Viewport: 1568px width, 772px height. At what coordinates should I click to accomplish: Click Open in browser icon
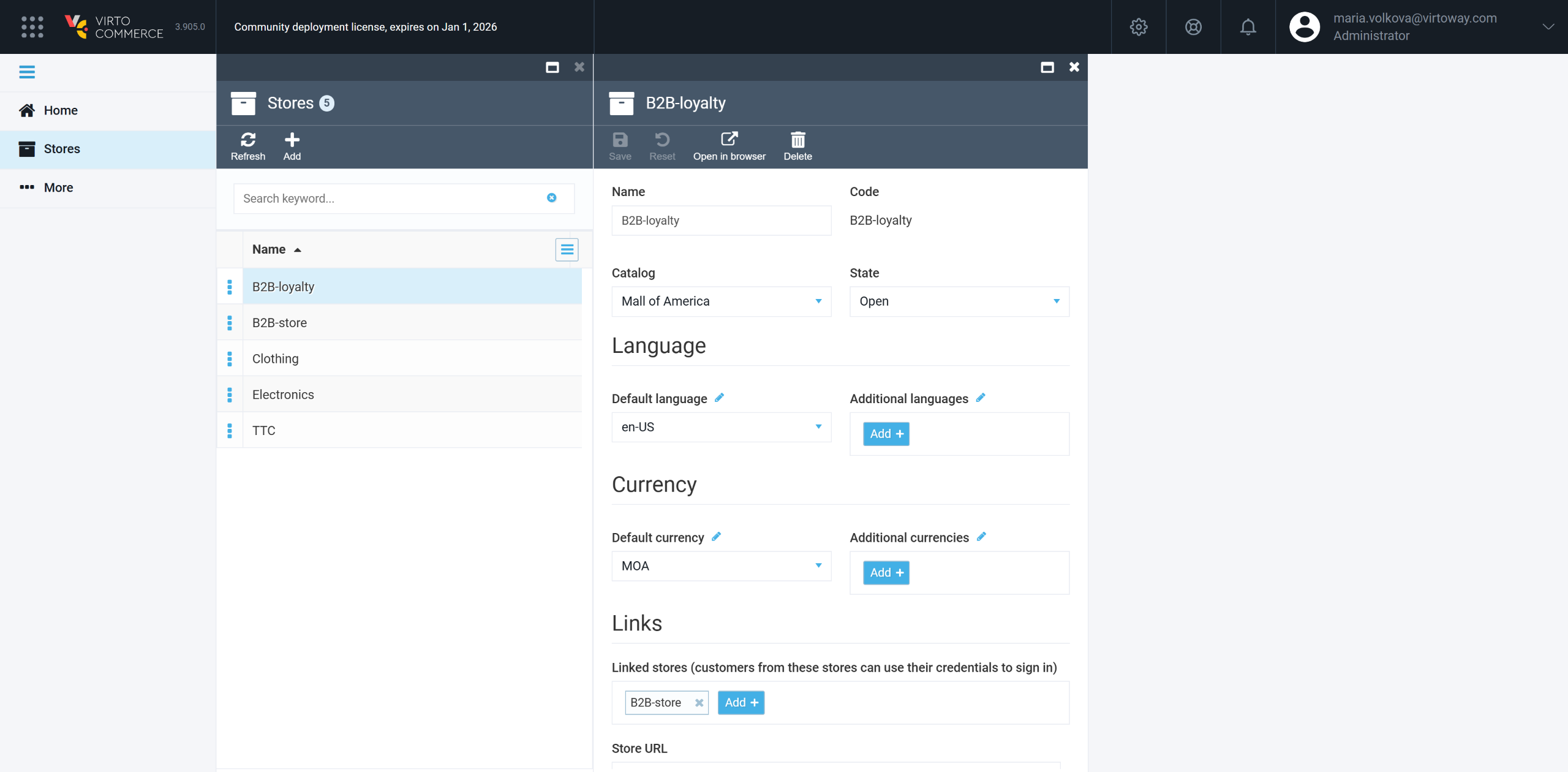(x=729, y=140)
